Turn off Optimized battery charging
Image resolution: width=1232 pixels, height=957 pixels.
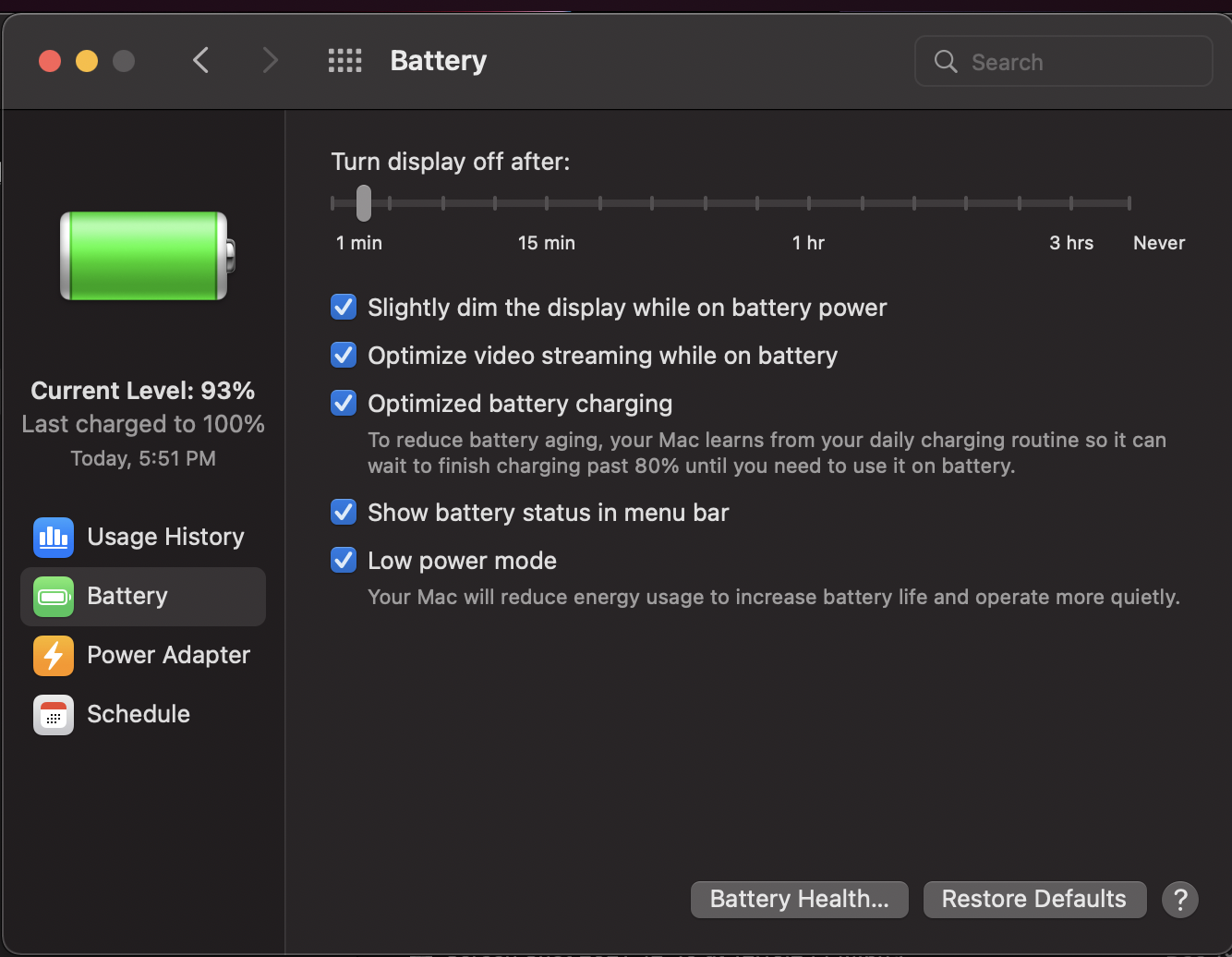(x=344, y=403)
